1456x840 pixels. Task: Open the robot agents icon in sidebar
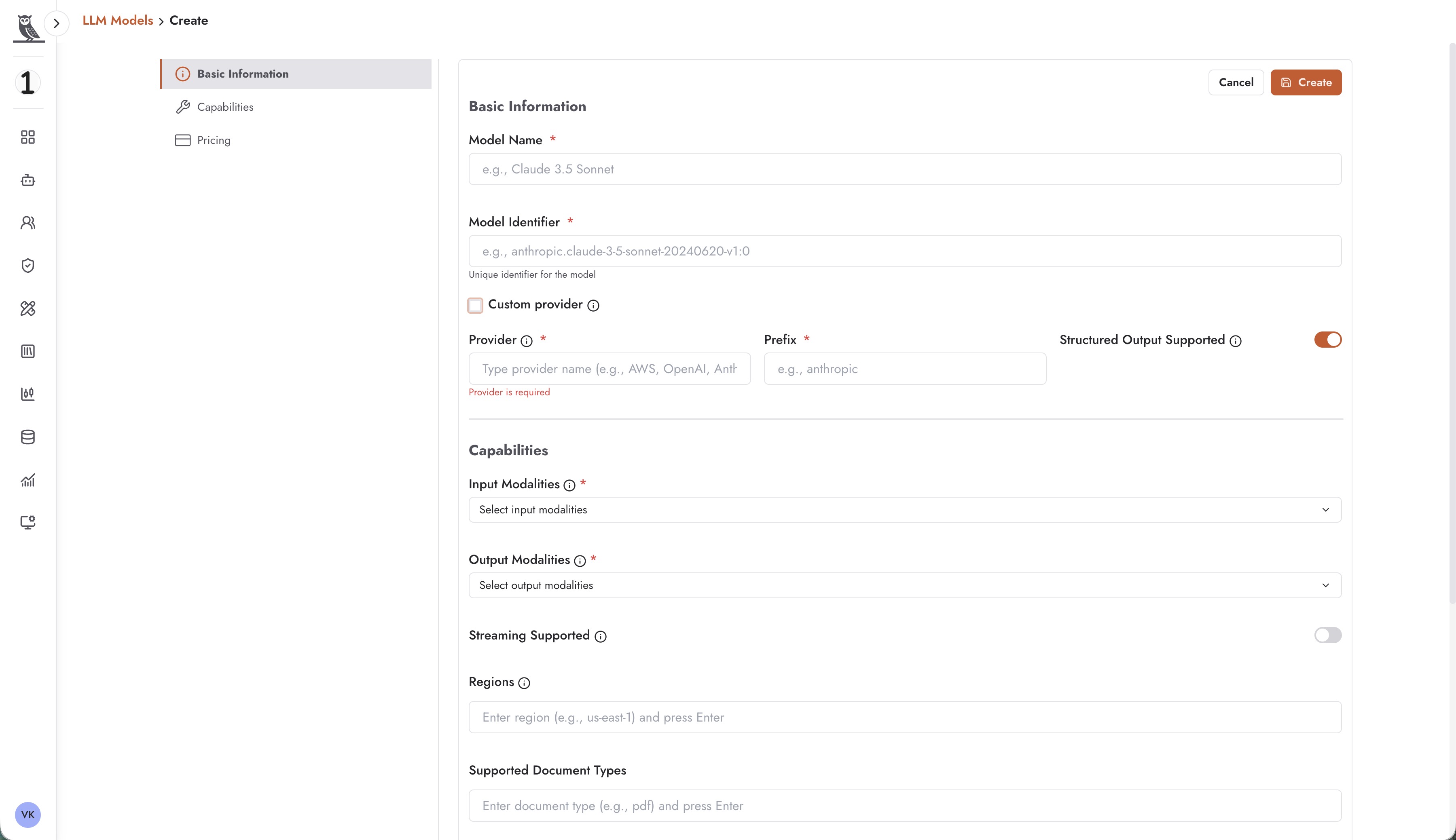28,180
